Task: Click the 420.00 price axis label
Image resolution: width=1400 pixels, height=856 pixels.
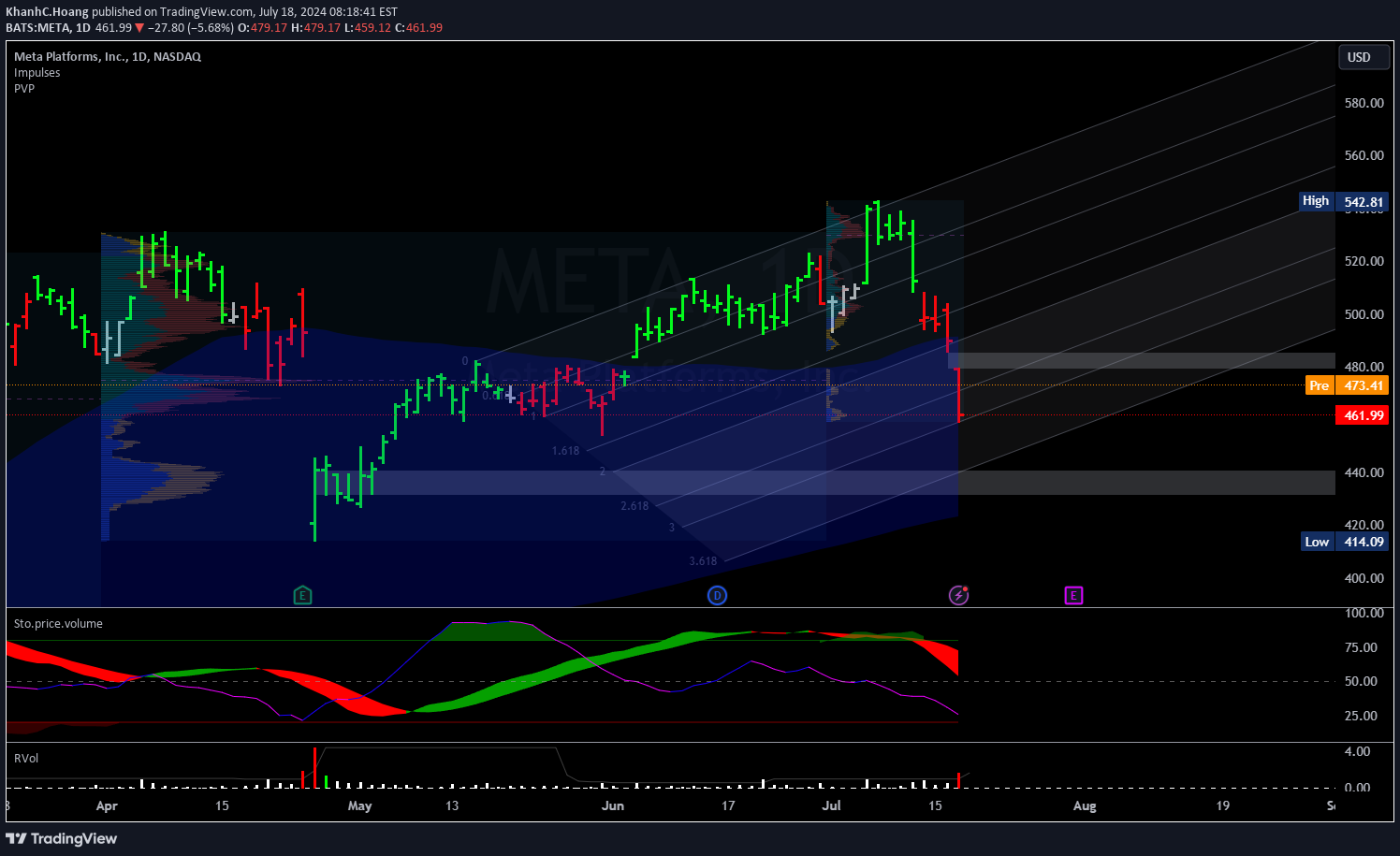Action: pyautogui.click(x=1364, y=525)
